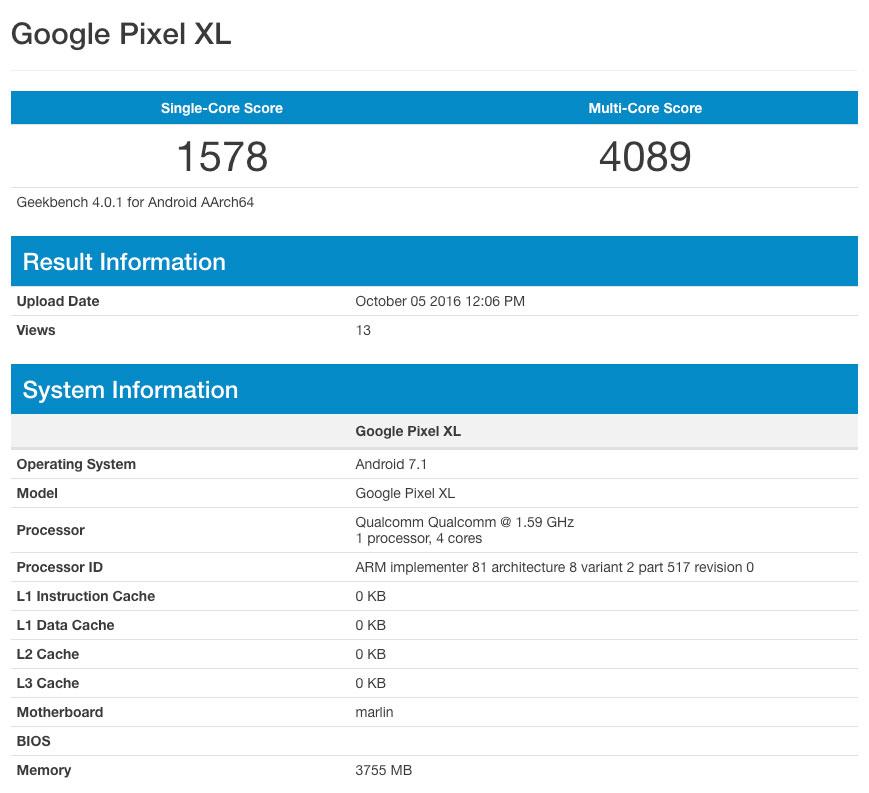Viewport: 869px width, 793px height.
Task: Click the Model row label
Action: coord(37,493)
